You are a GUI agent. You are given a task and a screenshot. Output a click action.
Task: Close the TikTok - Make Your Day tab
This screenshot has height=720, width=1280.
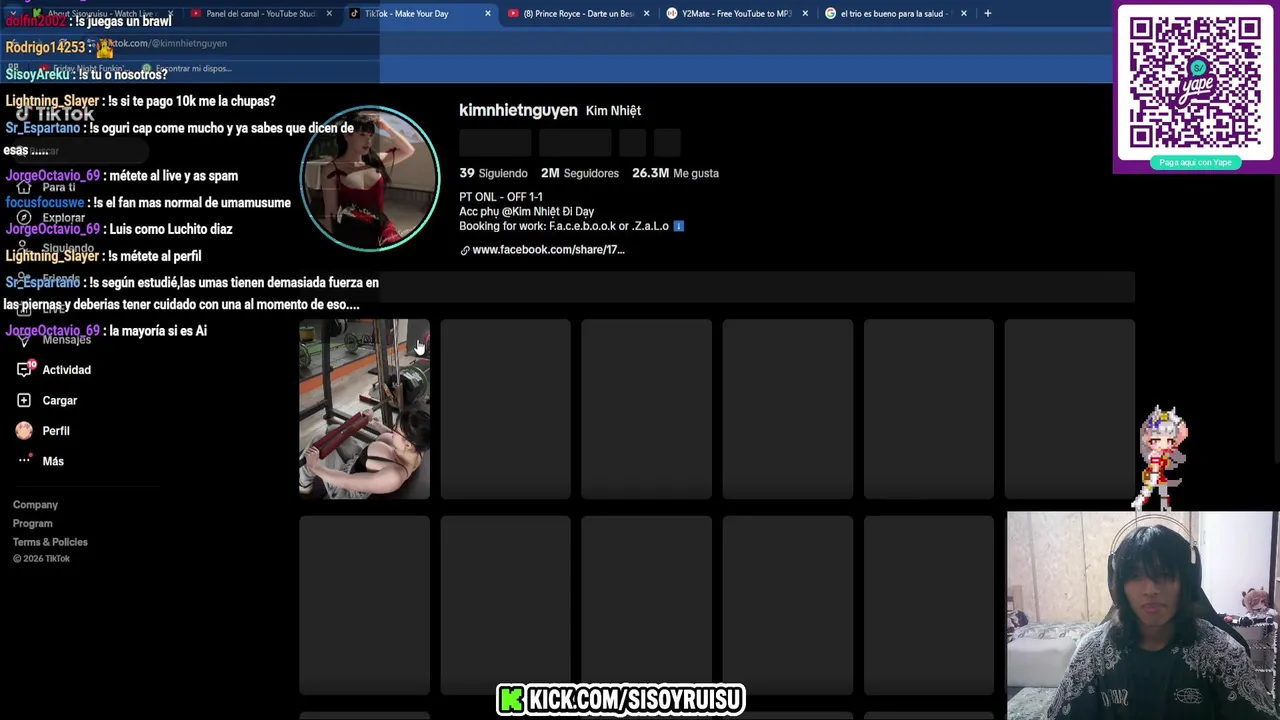tap(488, 13)
